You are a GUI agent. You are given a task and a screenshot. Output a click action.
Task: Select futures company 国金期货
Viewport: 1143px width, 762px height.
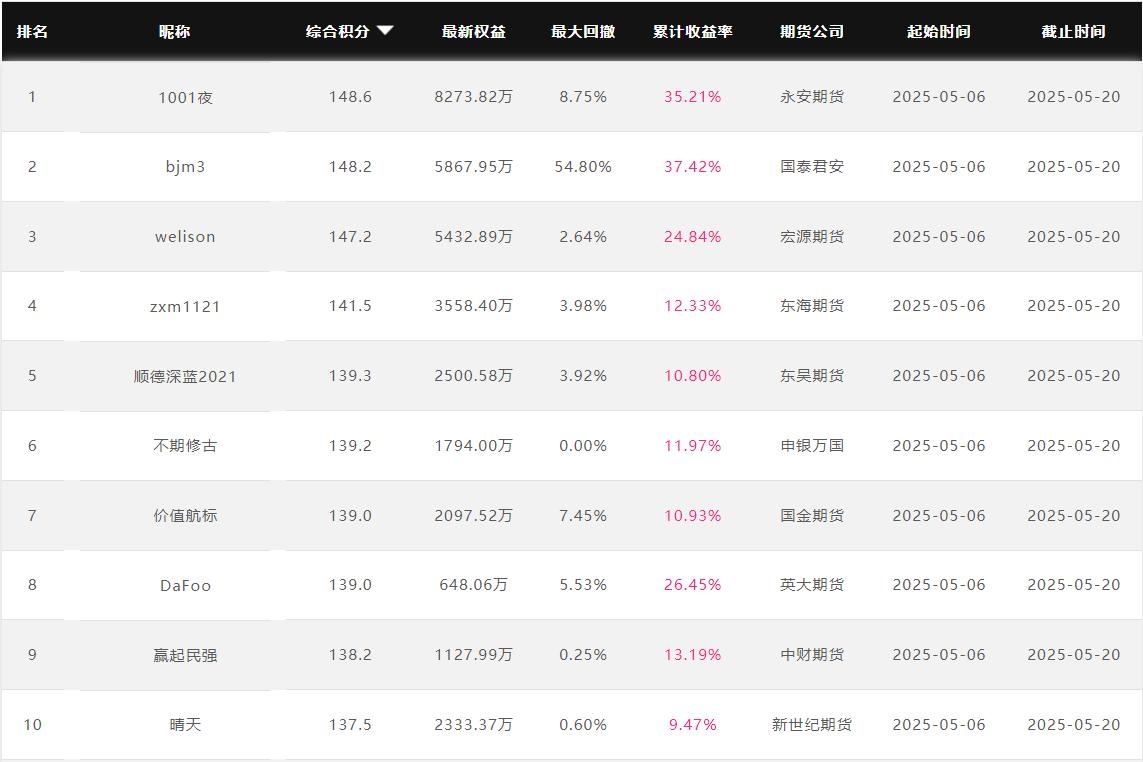point(812,516)
